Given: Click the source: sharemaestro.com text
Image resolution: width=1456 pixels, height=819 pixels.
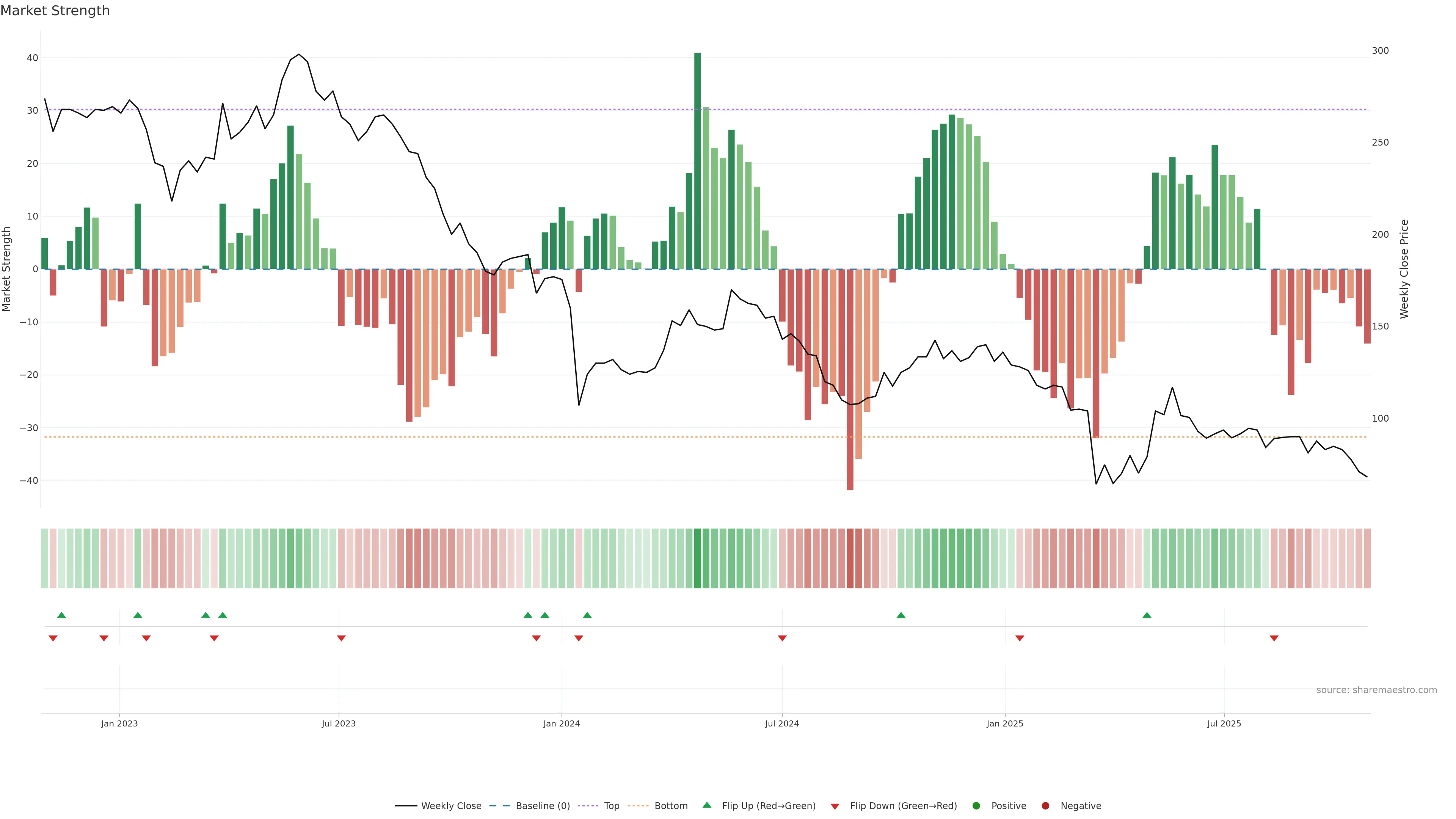Looking at the screenshot, I should point(1376,690).
